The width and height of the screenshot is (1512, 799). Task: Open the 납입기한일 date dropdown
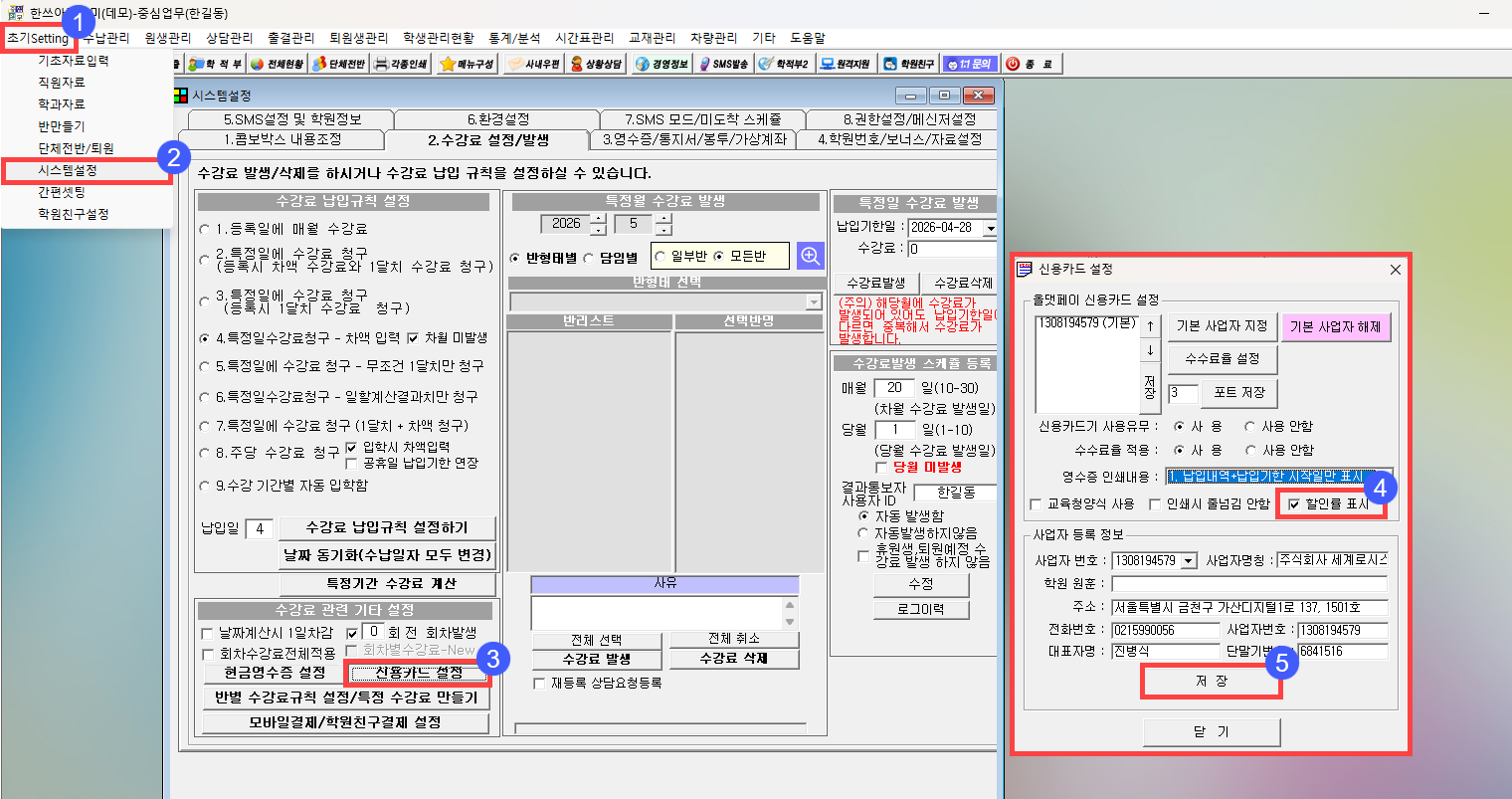tap(990, 228)
